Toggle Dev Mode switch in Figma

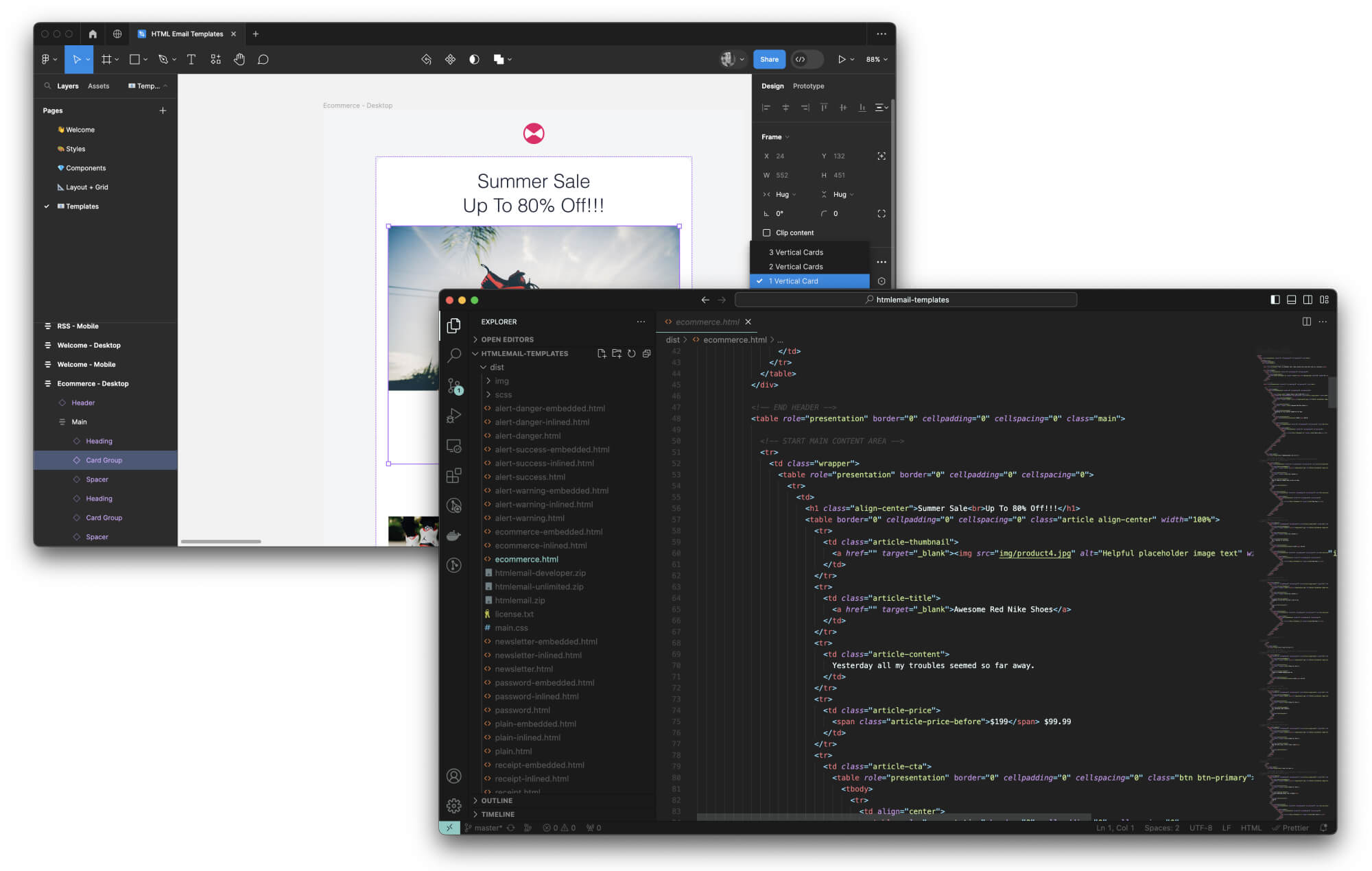click(x=807, y=60)
